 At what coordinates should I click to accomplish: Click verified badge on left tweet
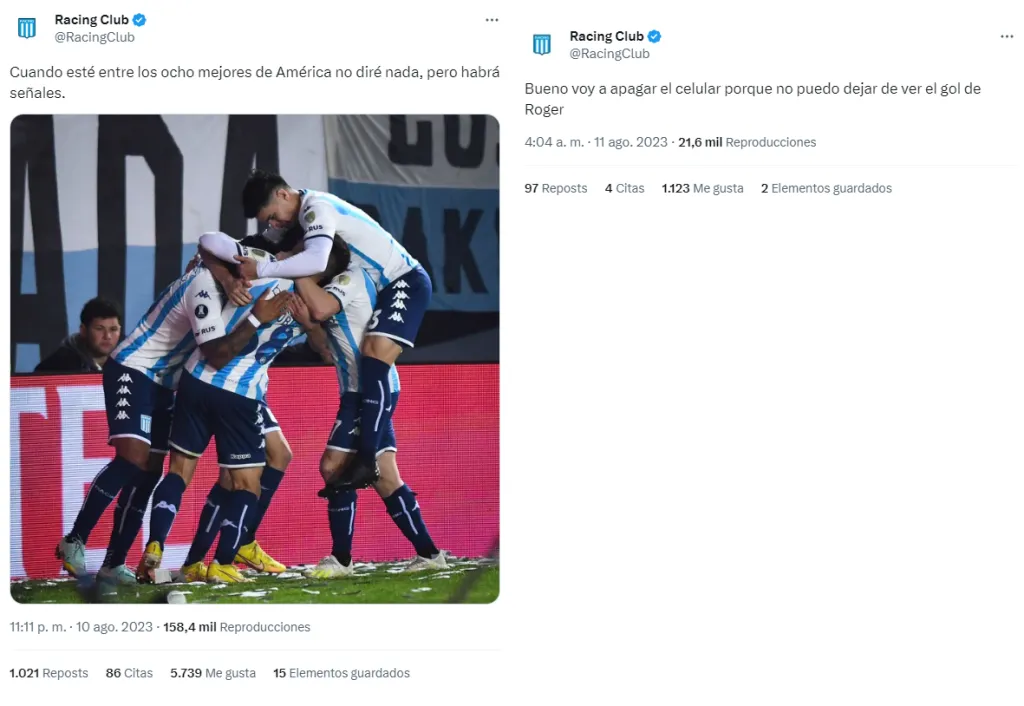(x=139, y=20)
